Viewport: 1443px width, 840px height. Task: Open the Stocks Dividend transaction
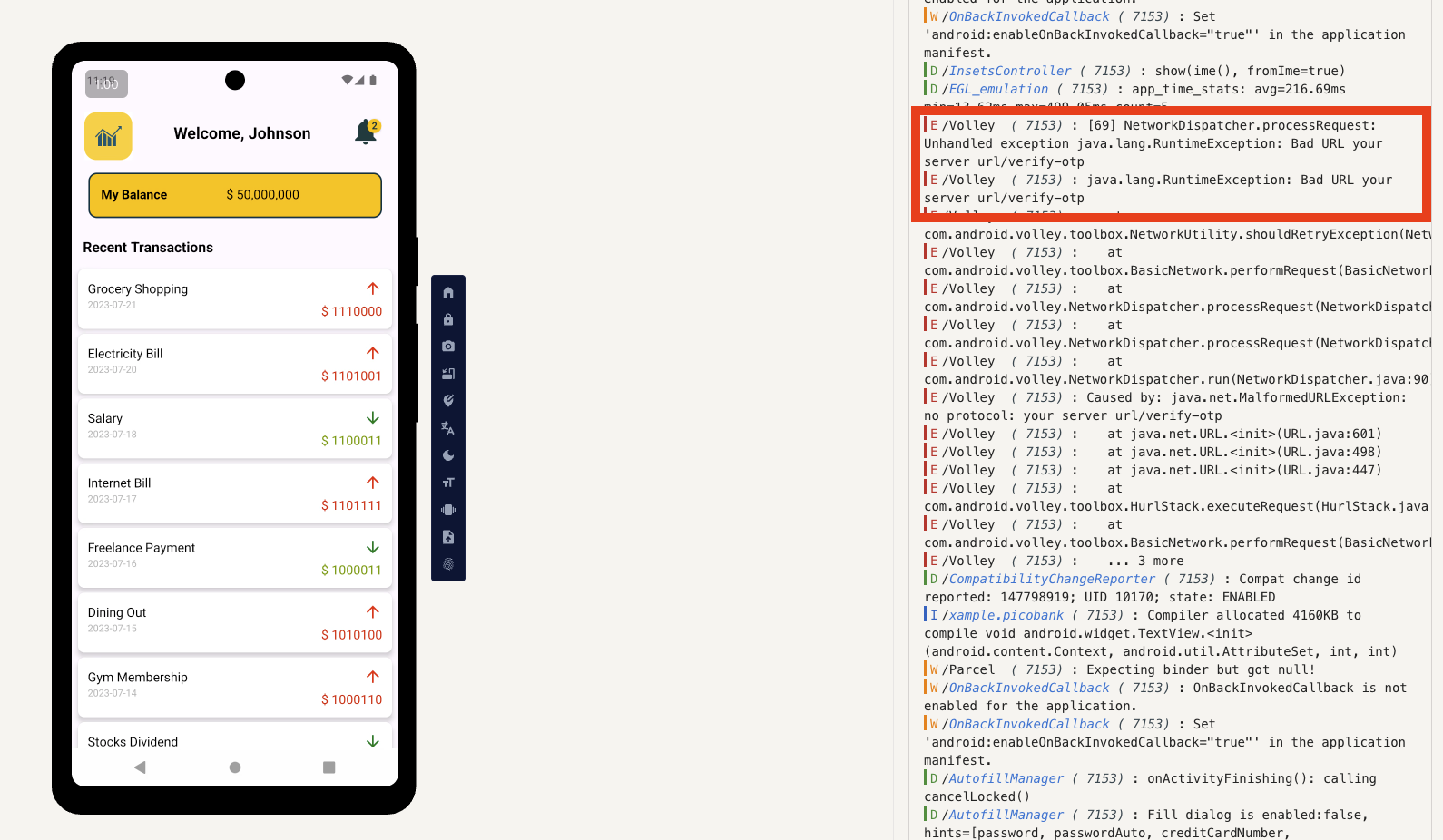click(x=235, y=737)
